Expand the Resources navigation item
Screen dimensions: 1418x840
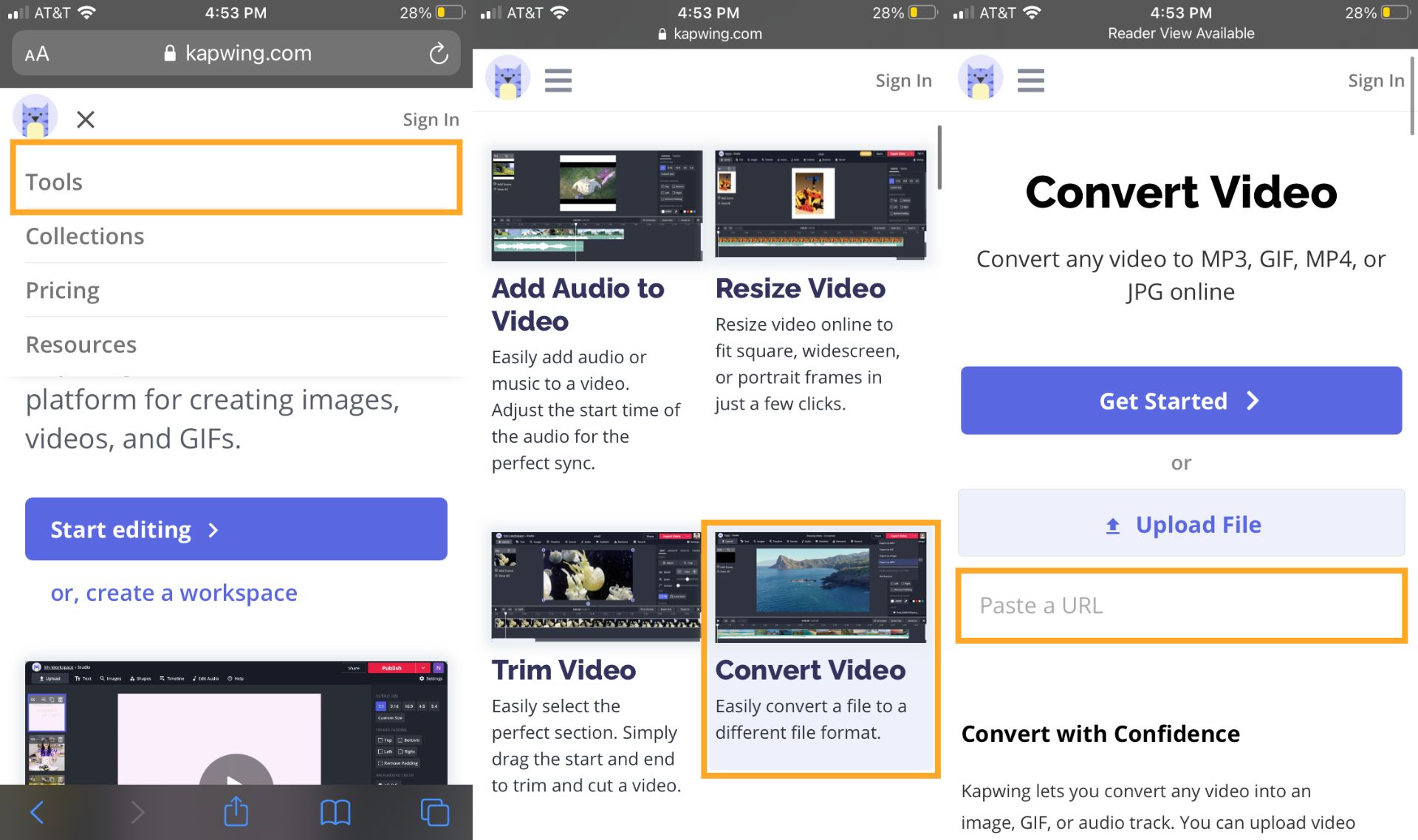(80, 344)
